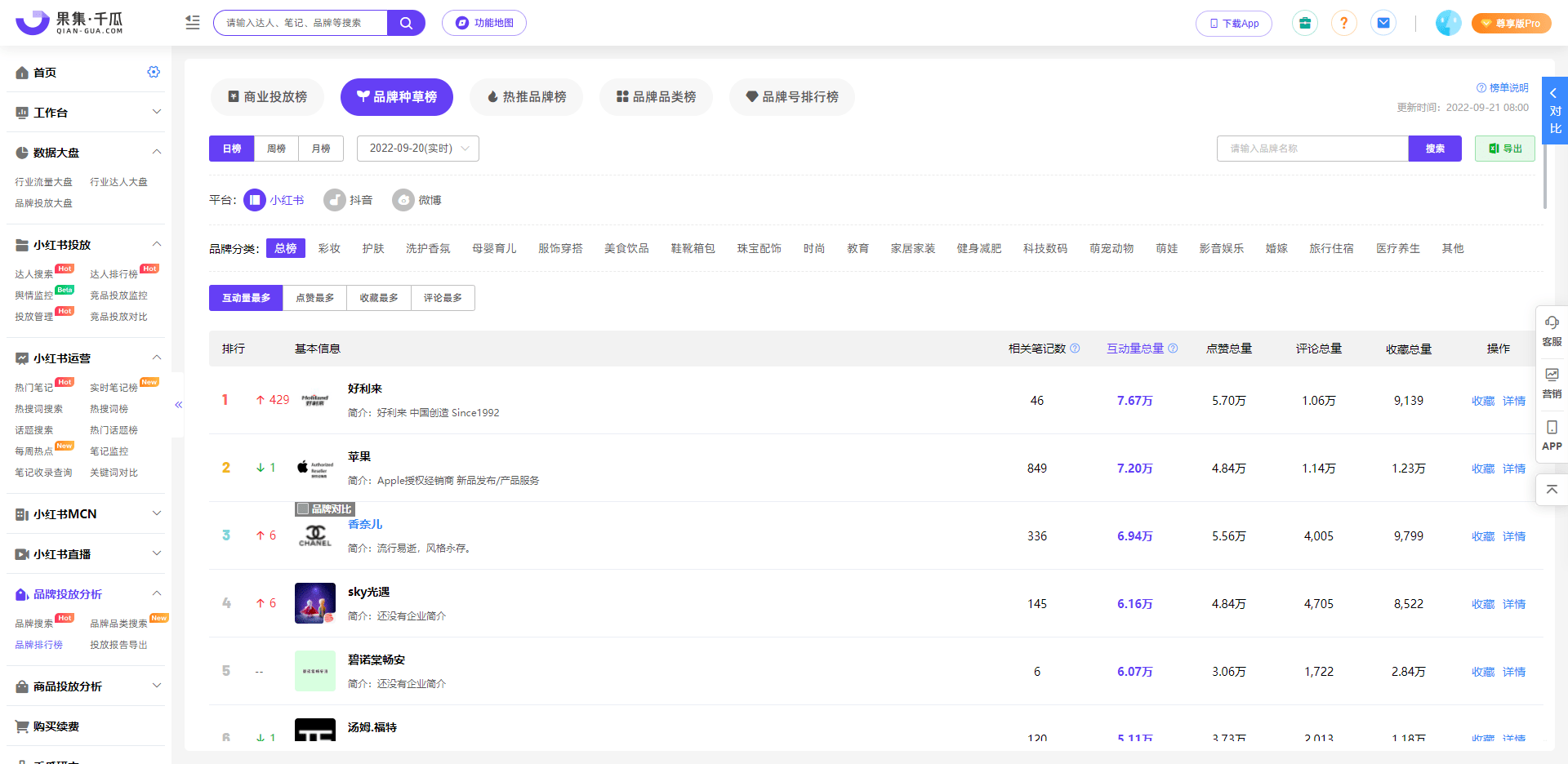Open the help question mark icon
Screen dimensions: 1568x764
[1344, 23]
